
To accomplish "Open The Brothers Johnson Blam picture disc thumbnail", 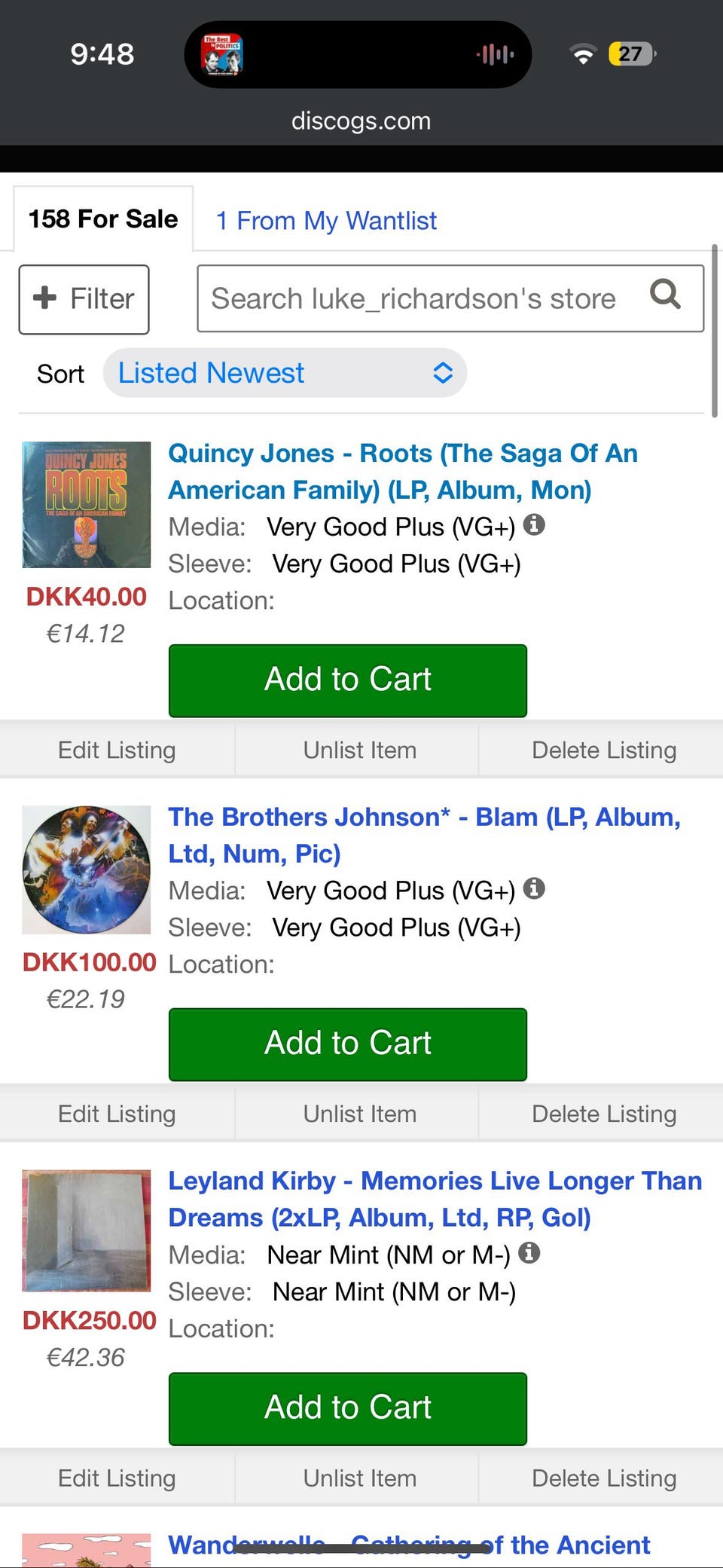I will [x=87, y=869].
